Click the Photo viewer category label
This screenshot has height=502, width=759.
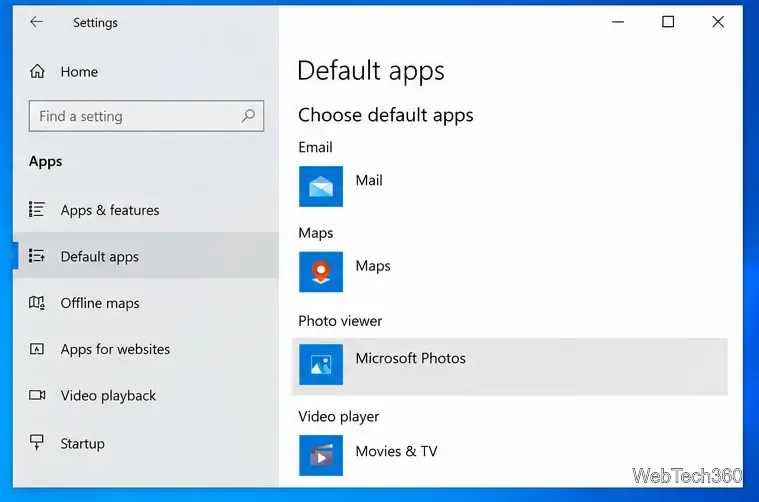[x=340, y=321]
